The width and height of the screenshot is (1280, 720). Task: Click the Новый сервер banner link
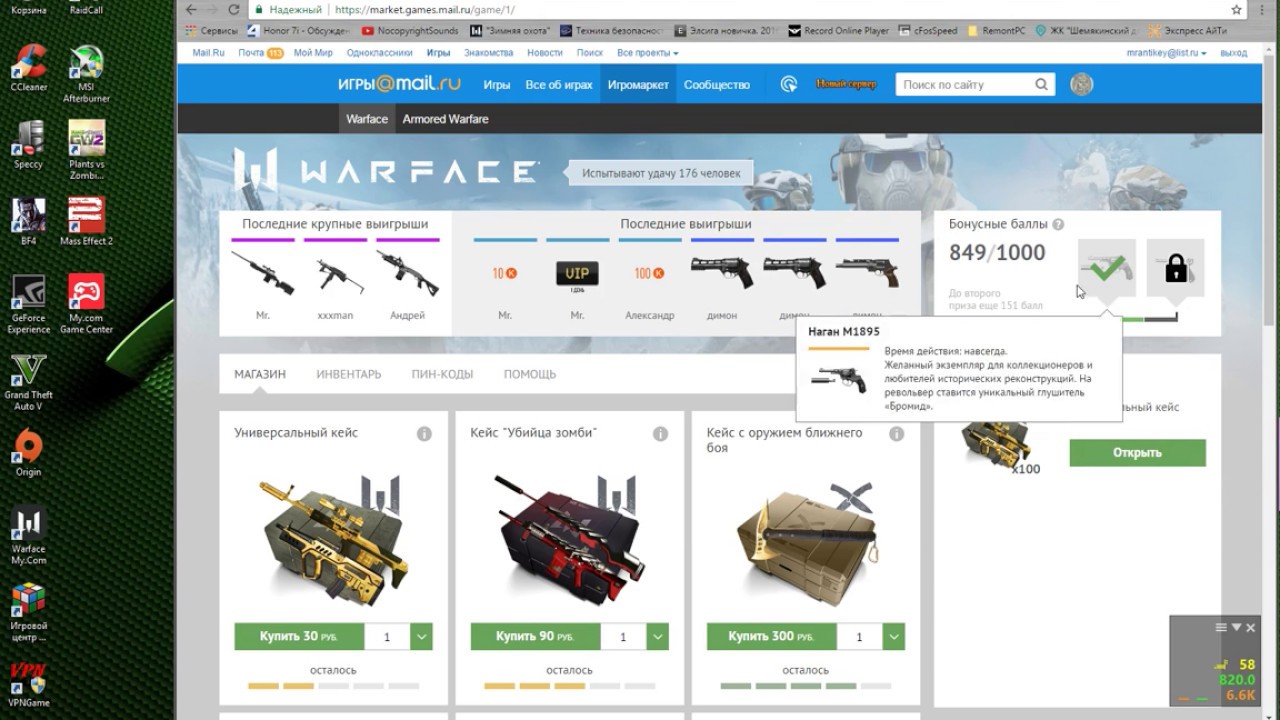point(846,85)
